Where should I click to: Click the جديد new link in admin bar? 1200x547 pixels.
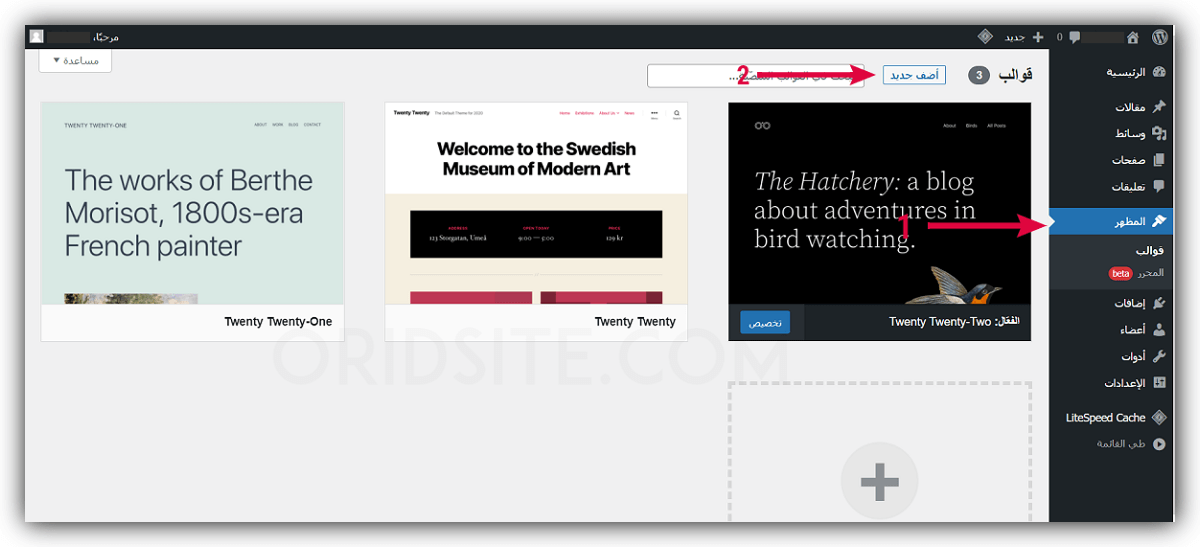click(1014, 37)
